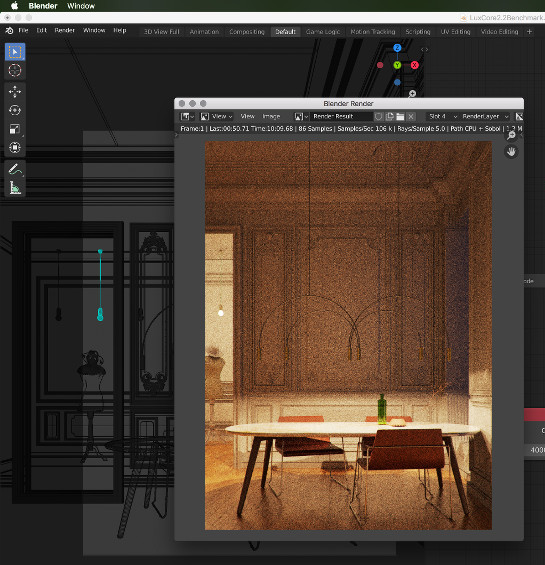Select the Scale tool
The width and height of the screenshot is (545, 565).
pyautogui.click(x=15, y=129)
